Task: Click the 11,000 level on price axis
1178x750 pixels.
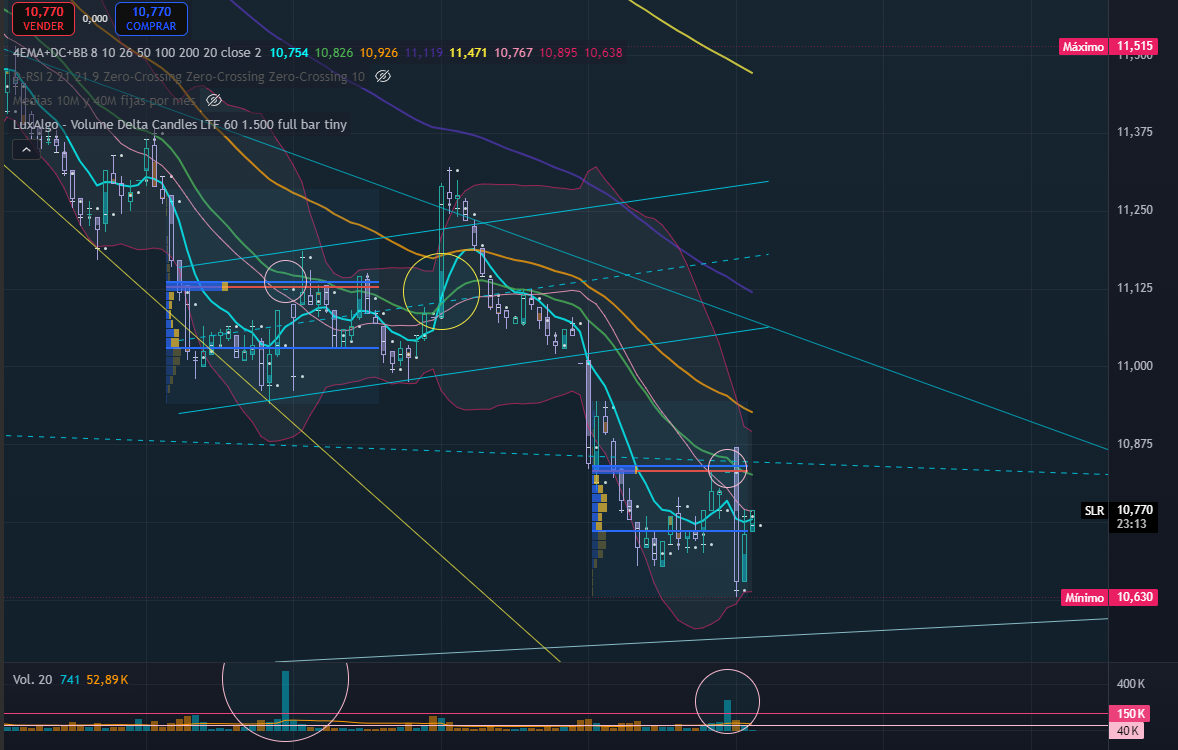Action: 1134,366
